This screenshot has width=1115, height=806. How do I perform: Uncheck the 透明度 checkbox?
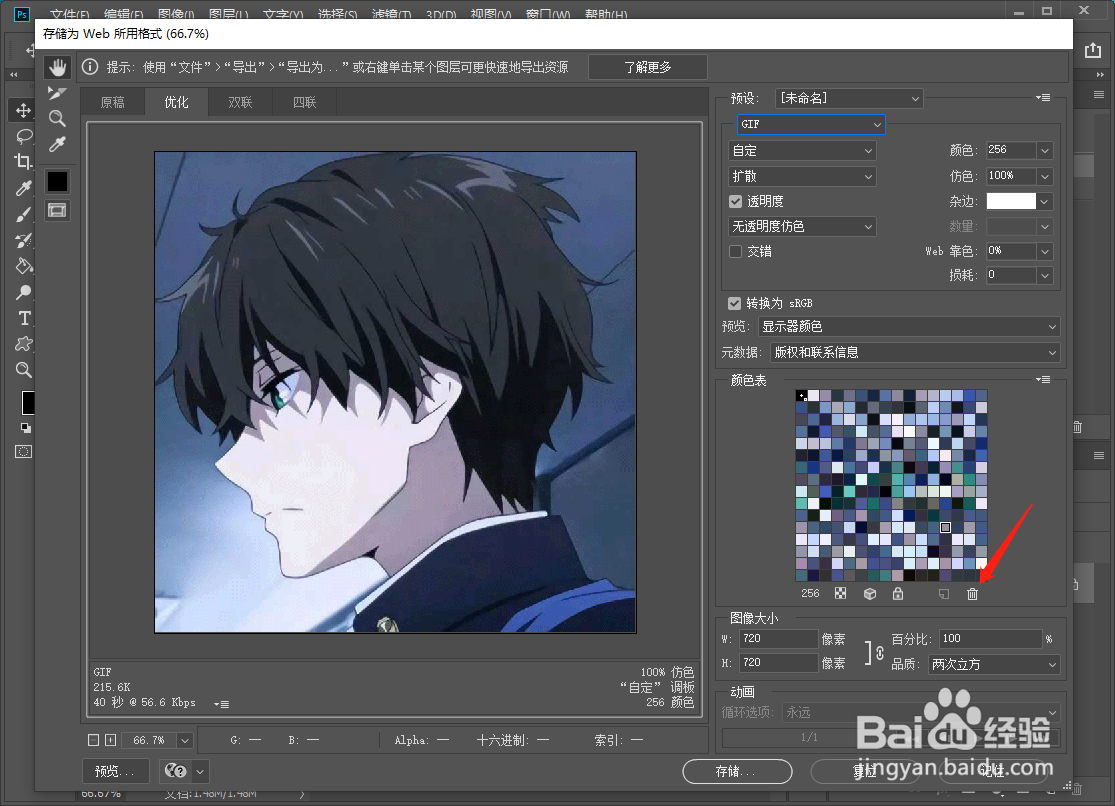tap(736, 201)
